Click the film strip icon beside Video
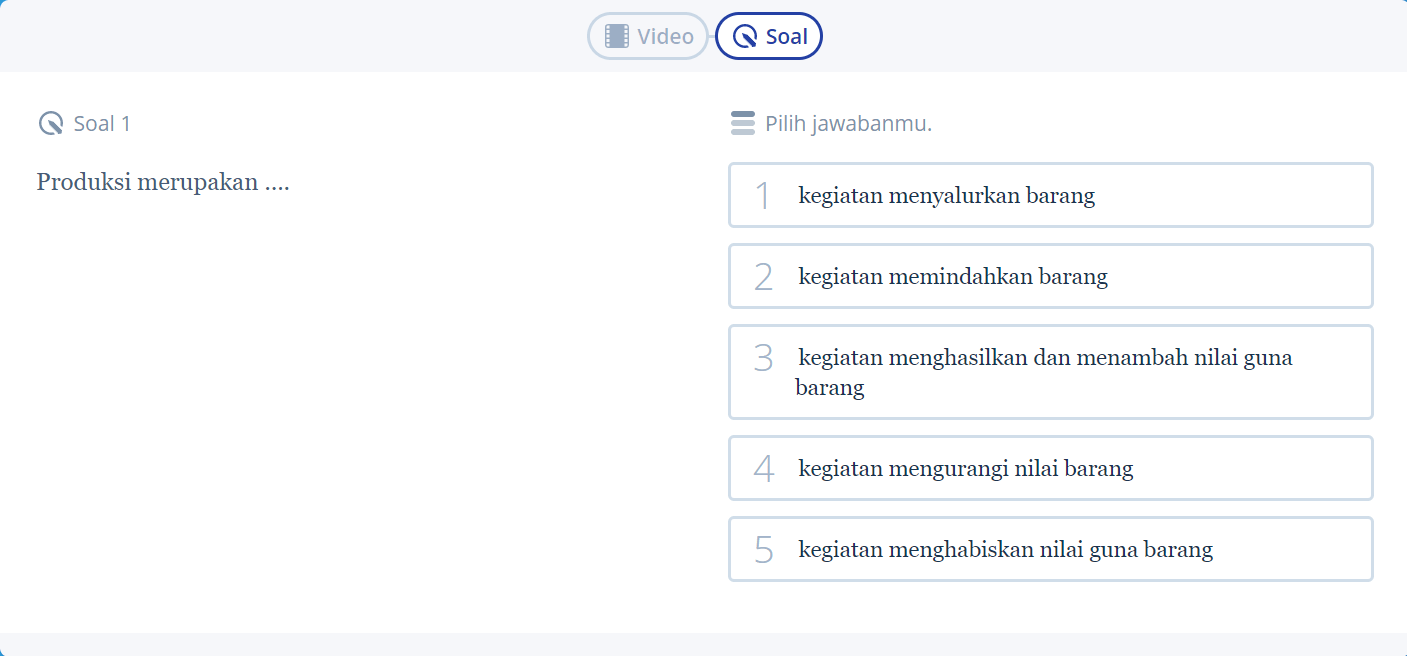The height and width of the screenshot is (656, 1407). [x=615, y=36]
